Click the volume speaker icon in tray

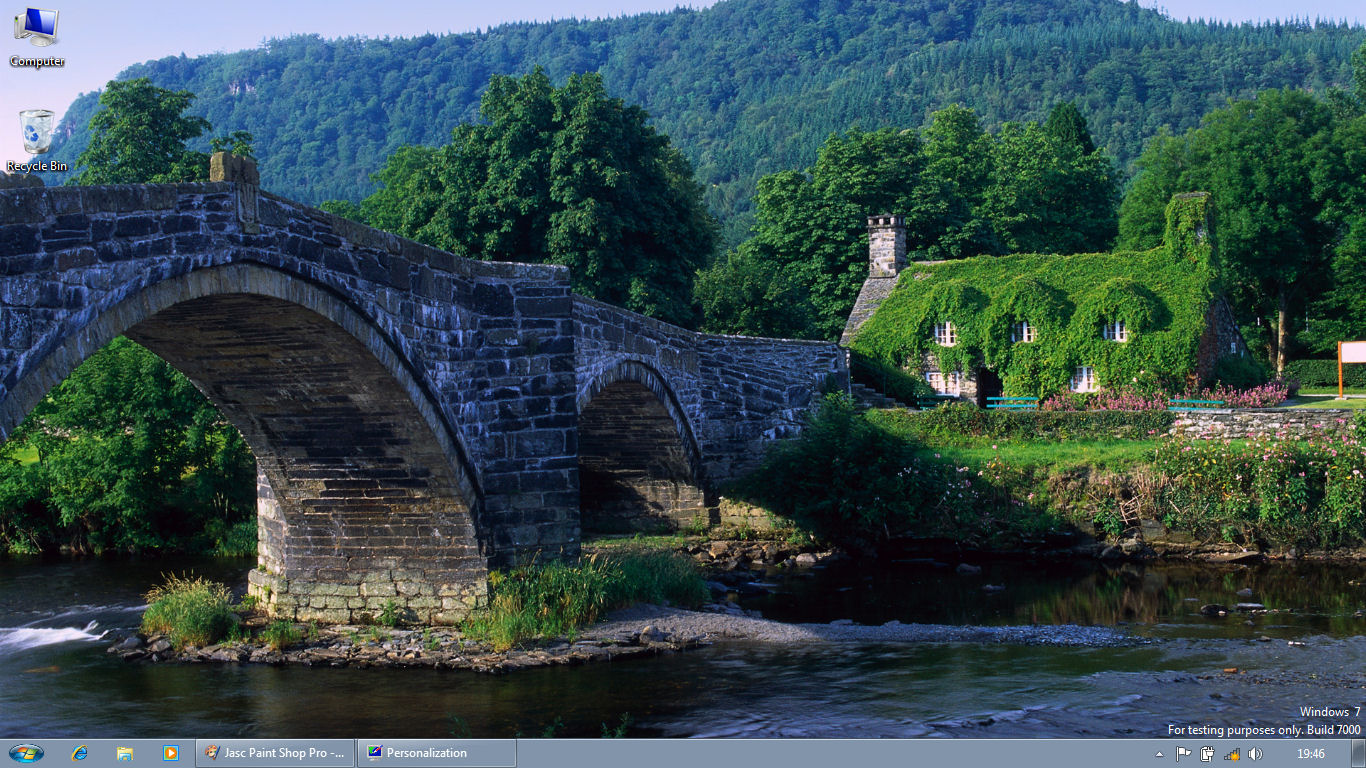pos(1255,754)
